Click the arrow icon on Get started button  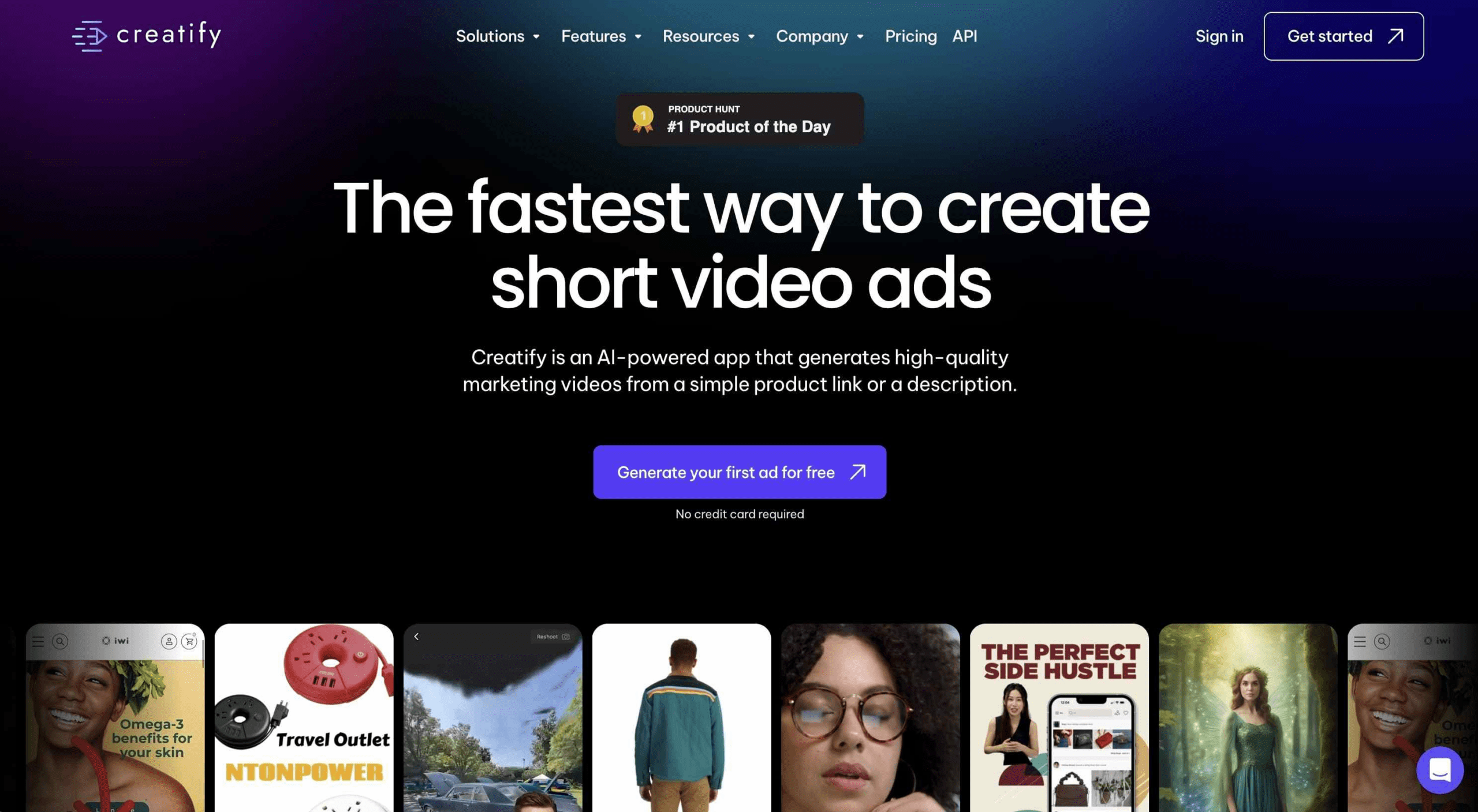pyautogui.click(x=1395, y=35)
